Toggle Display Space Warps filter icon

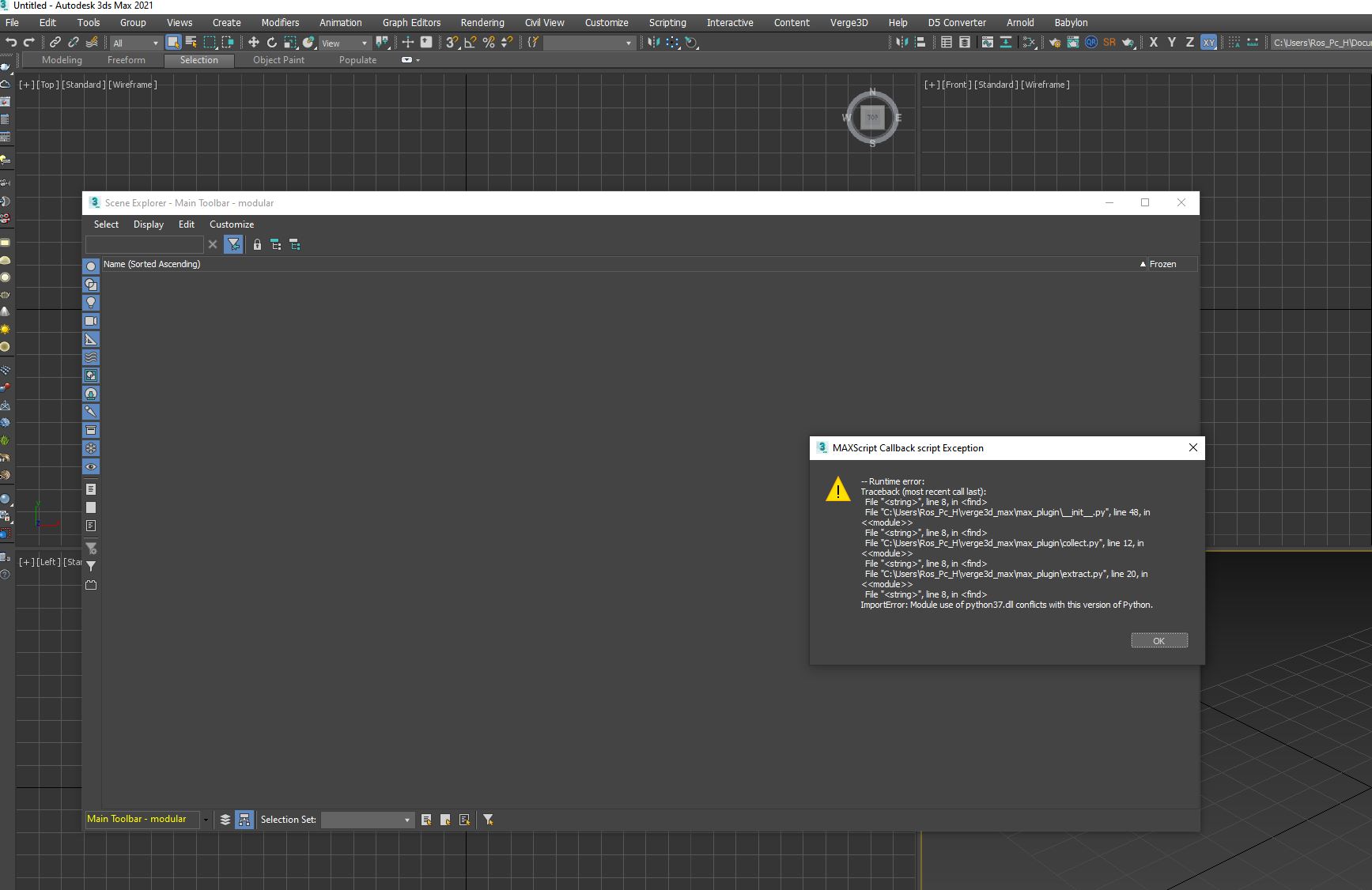[91, 357]
